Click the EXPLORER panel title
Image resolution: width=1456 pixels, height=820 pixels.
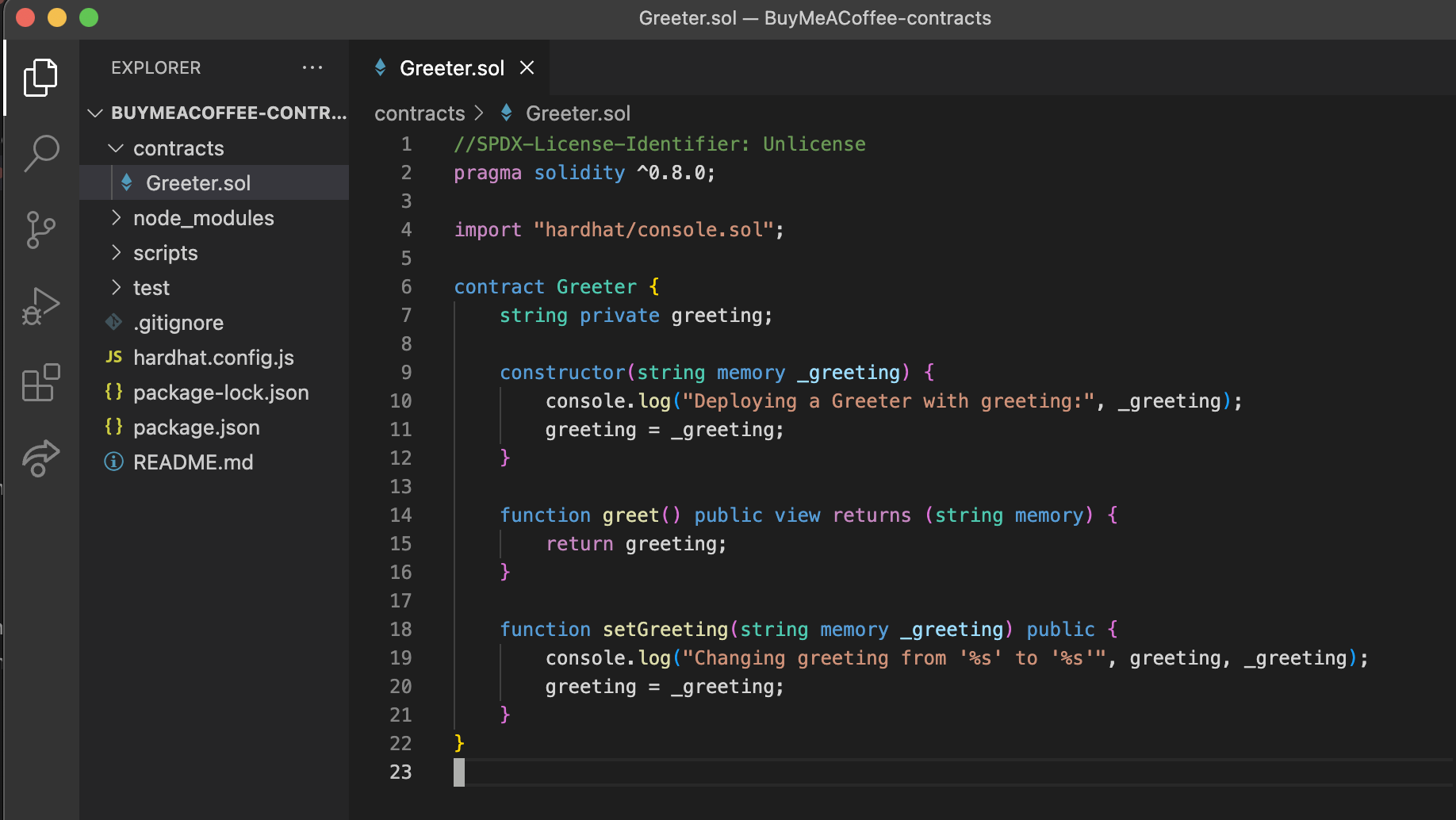tap(156, 68)
